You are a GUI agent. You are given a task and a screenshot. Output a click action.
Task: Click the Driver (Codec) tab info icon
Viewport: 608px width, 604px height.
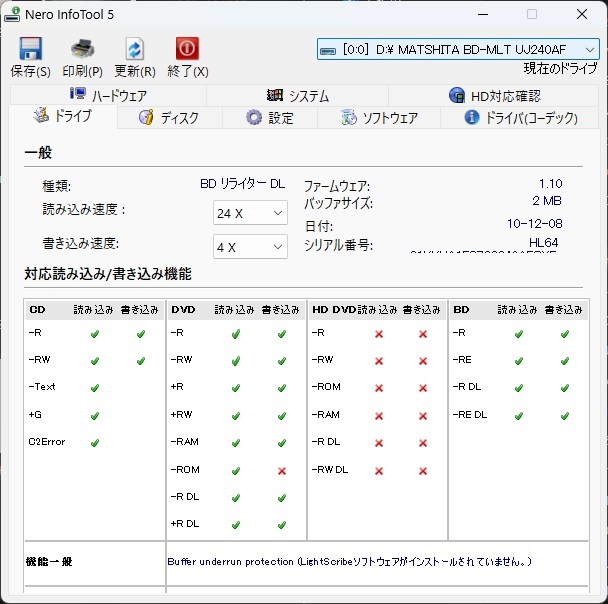coord(472,117)
